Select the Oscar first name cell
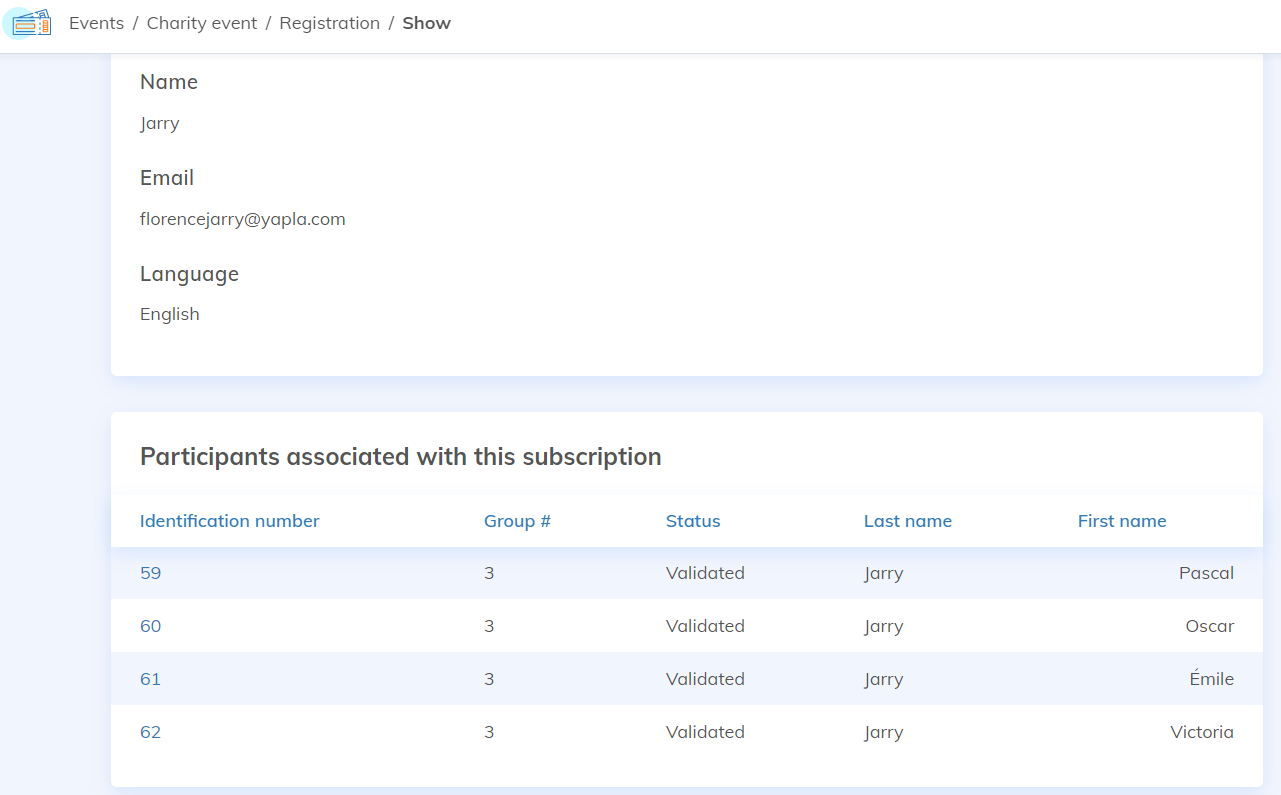 (x=1209, y=626)
